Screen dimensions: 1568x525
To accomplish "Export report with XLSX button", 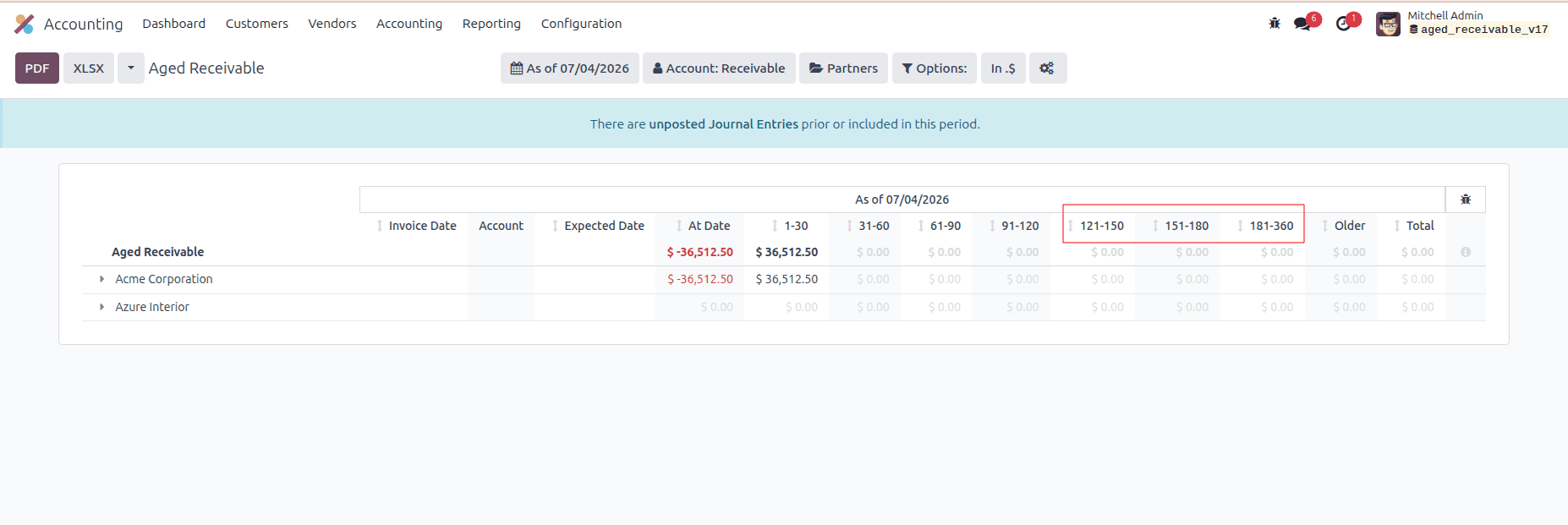I will (x=89, y=68).
